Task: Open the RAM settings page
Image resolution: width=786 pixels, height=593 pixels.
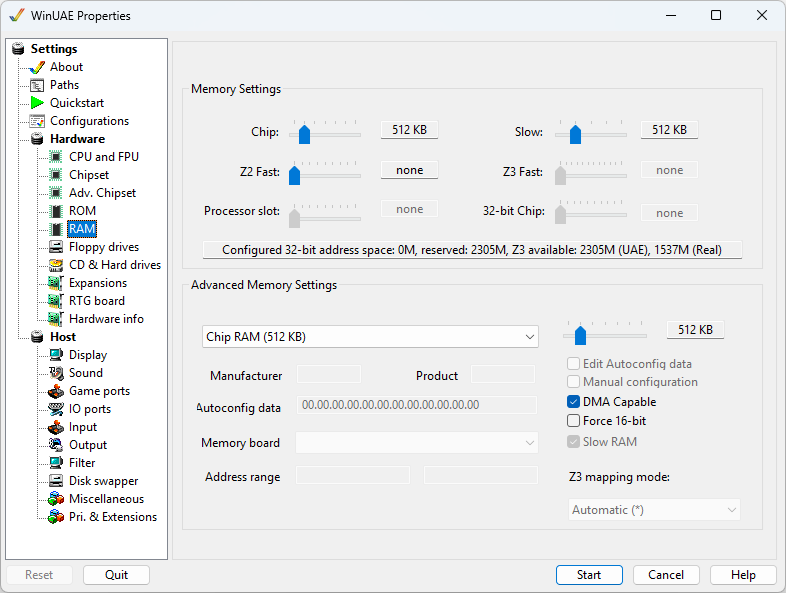Action: pos(82,229)
